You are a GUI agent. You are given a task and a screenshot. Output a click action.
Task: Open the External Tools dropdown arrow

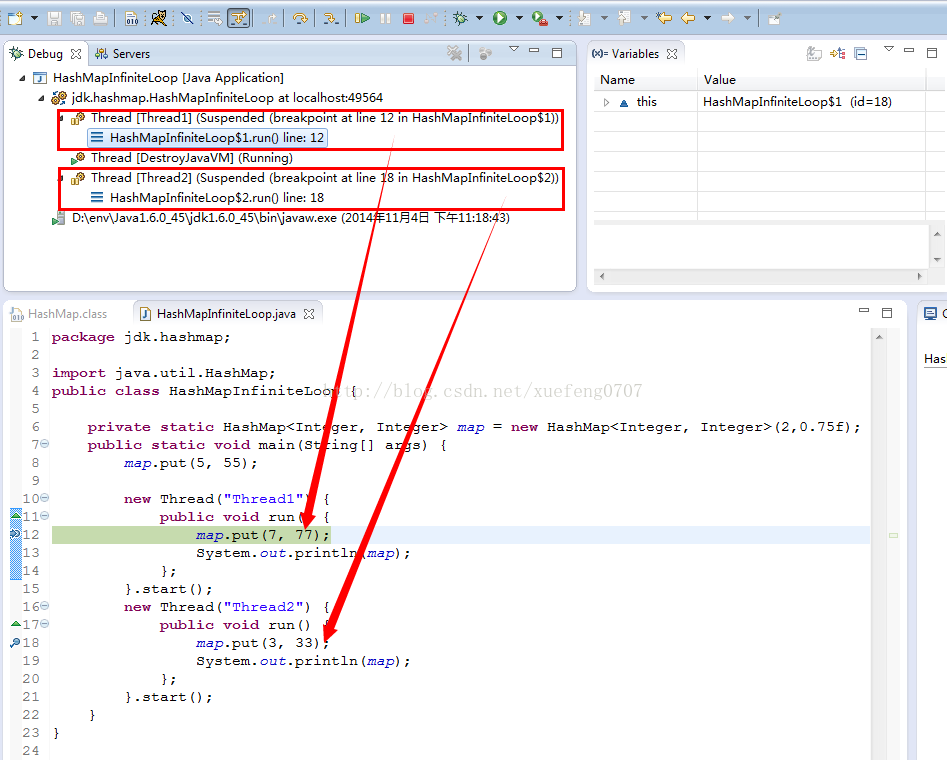point(559,18)
